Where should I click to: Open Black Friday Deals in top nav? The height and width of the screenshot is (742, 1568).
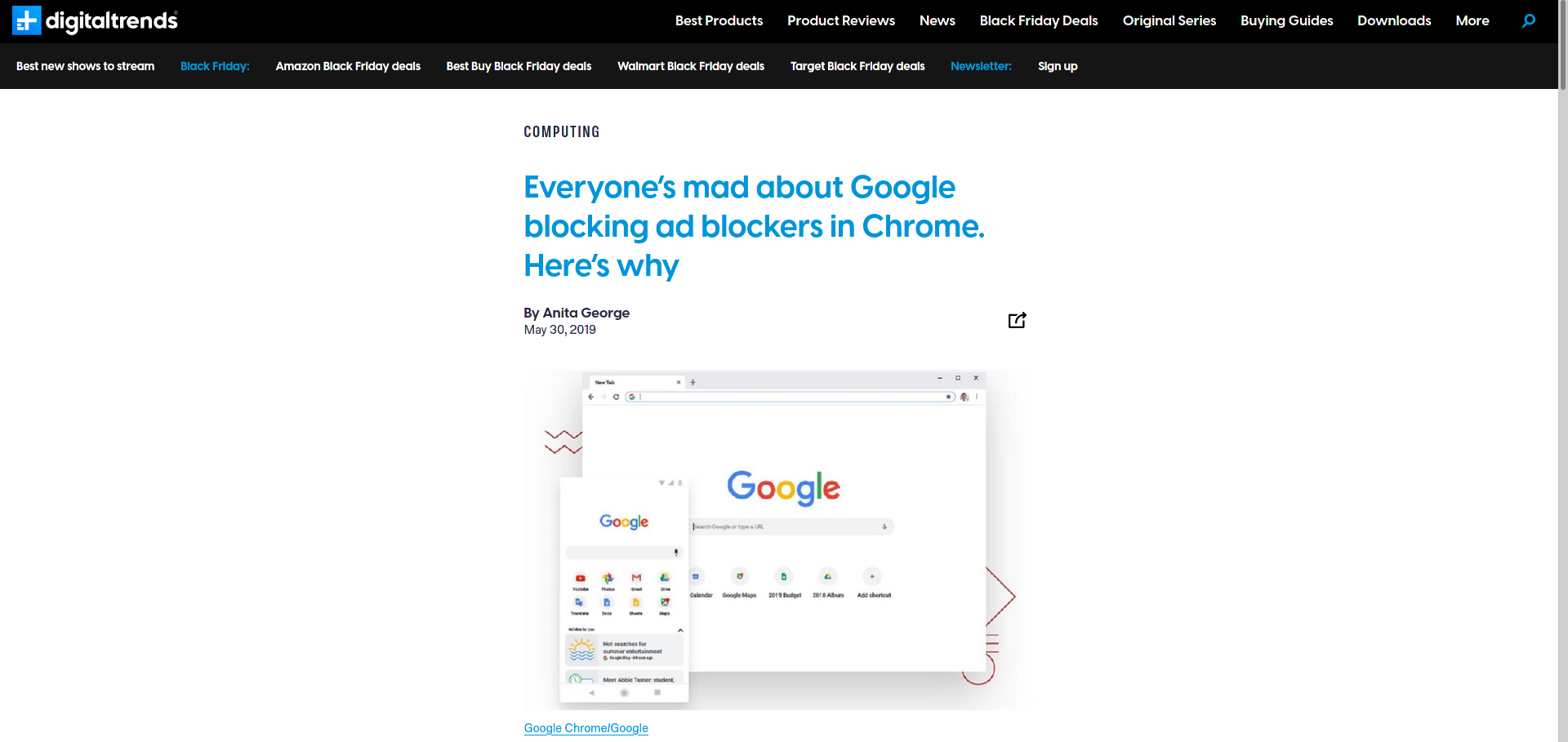tap(1039, 20)
